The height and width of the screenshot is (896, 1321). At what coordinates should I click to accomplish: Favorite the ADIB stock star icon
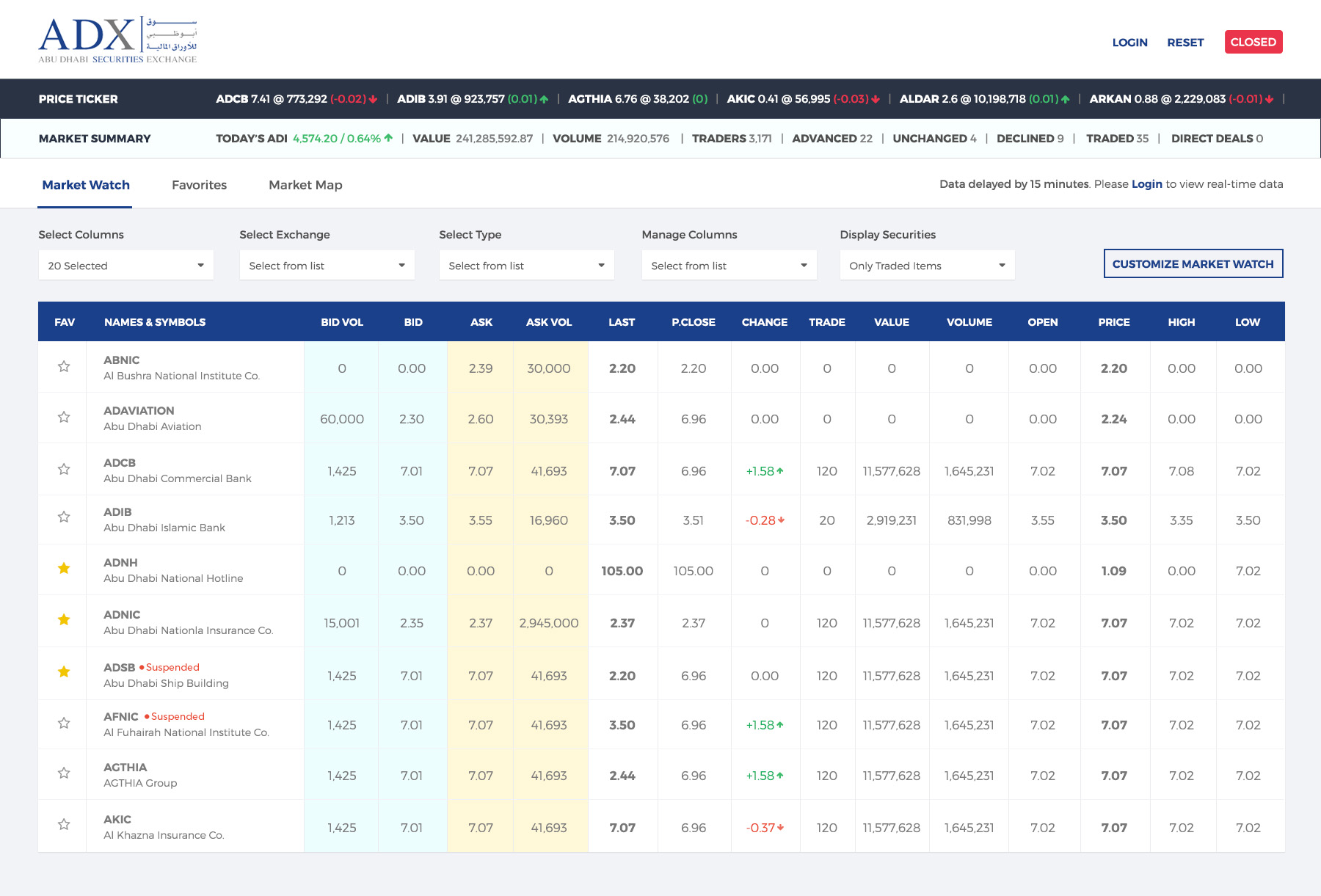[x=64, y=517]
